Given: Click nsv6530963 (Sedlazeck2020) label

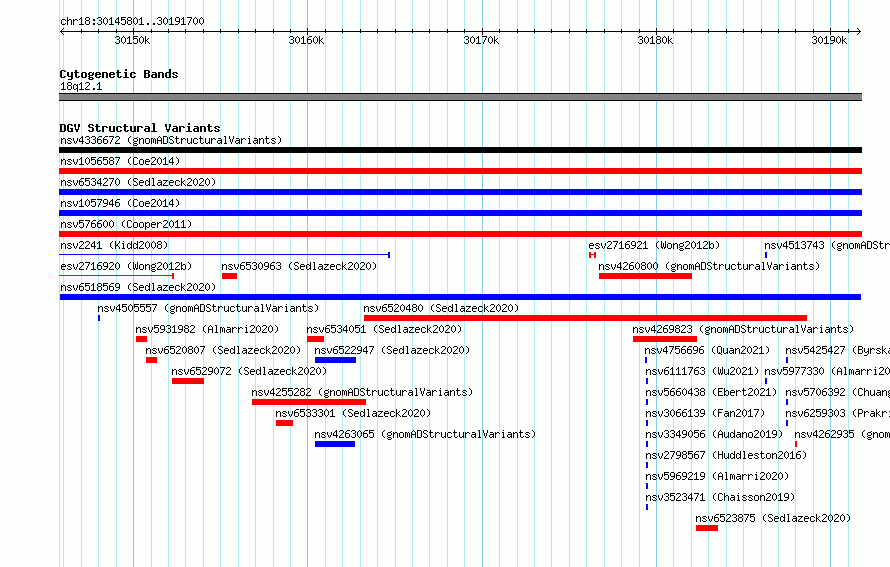Looking at the screenshot, I should pyautogui.click(x=299, y=266).
